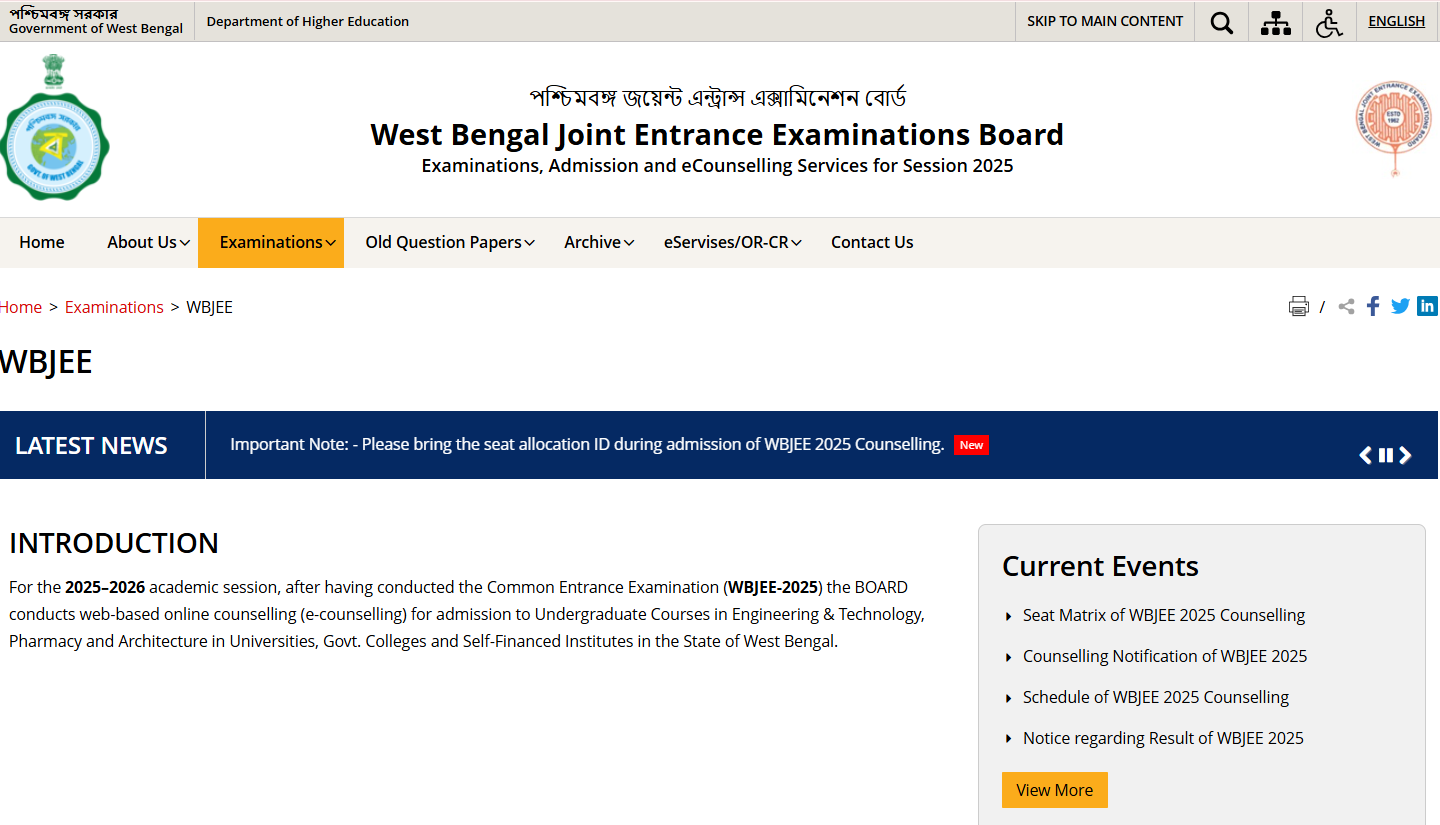Click the Current Events heading
1440x825 pixels.
tap(1100, 566)
